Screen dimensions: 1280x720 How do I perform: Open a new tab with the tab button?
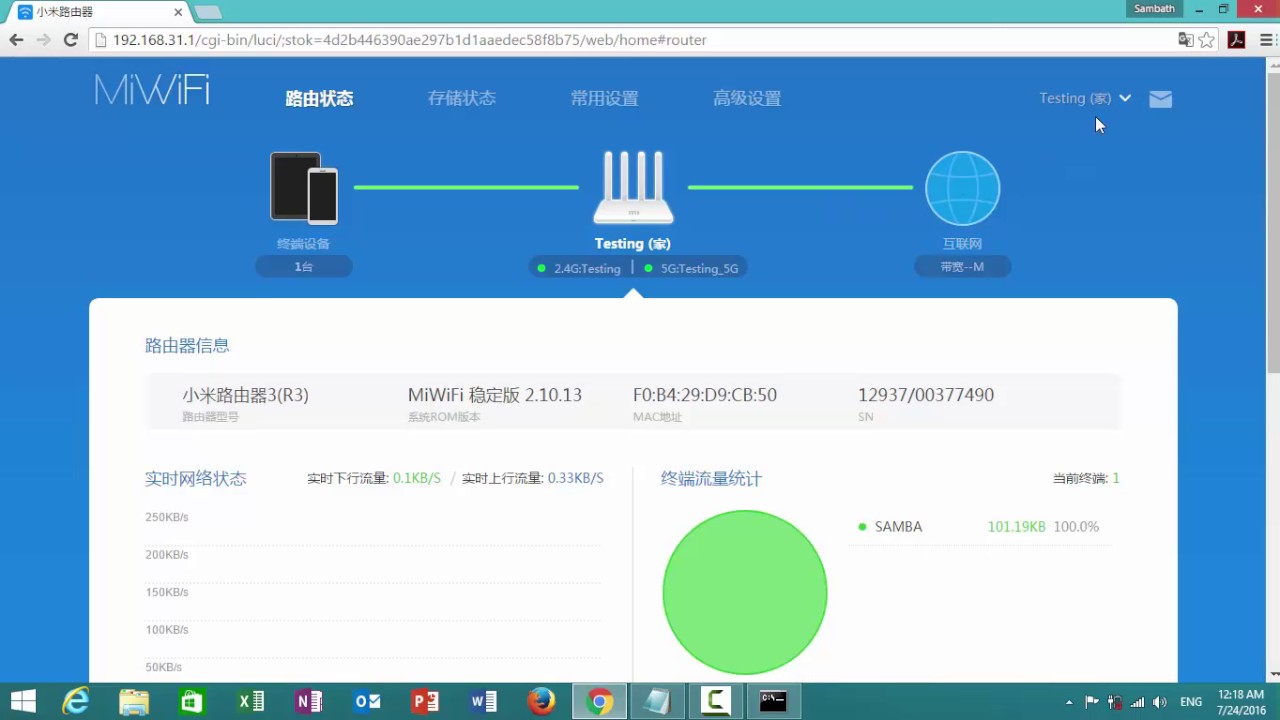pos(207,12)
